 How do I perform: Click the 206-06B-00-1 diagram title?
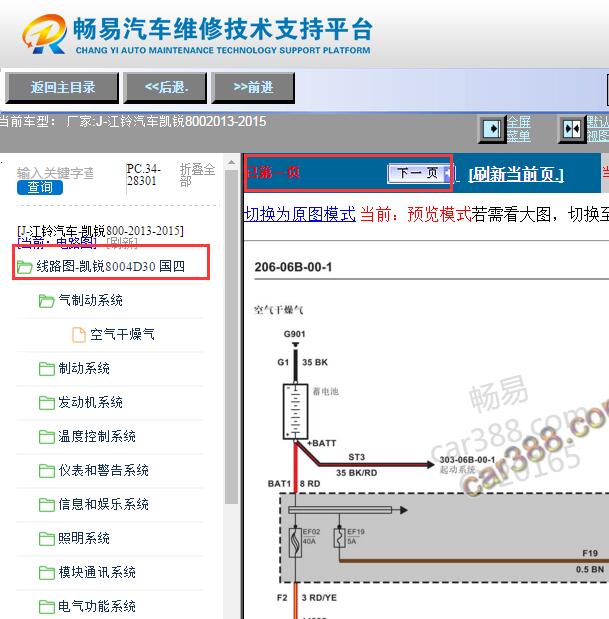tap(293, 267)
